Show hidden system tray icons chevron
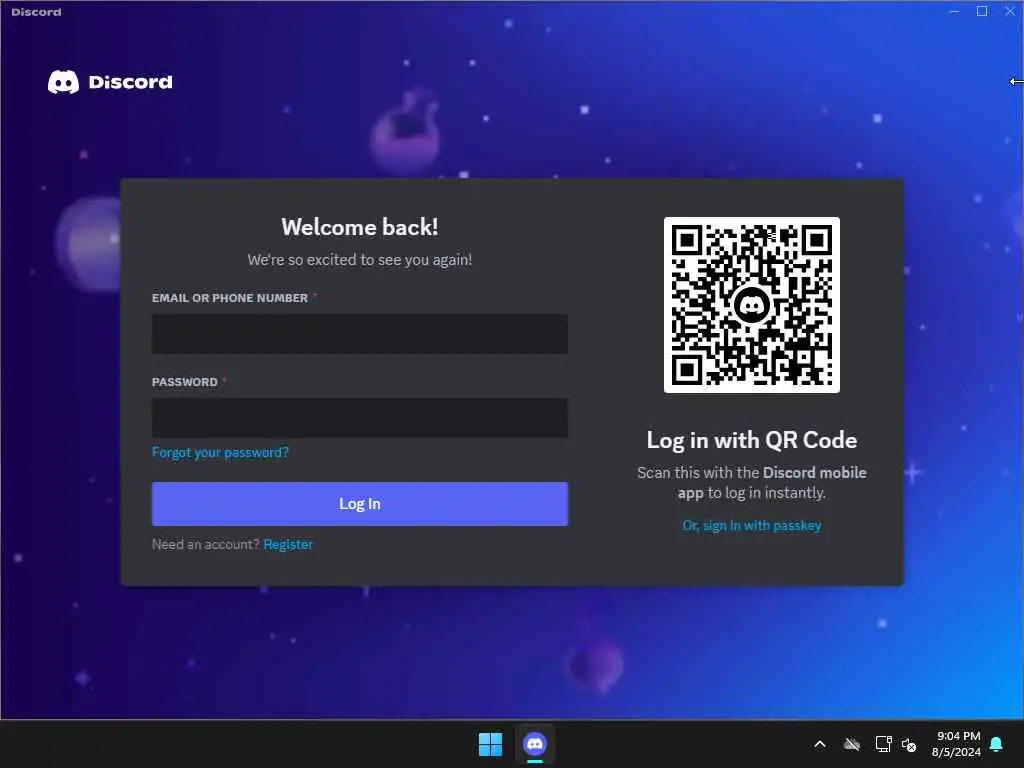The height and width of the screenshot is (768, 1024). pyautogui.click(x=820, y=744)
